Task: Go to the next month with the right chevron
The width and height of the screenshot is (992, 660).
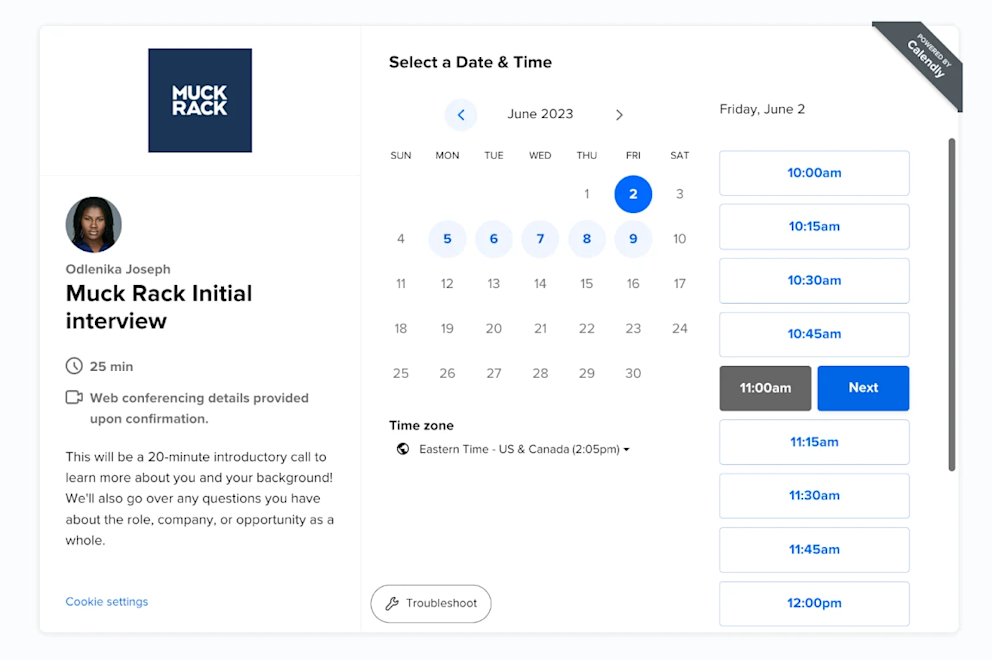Action: (x=619, y=114)
